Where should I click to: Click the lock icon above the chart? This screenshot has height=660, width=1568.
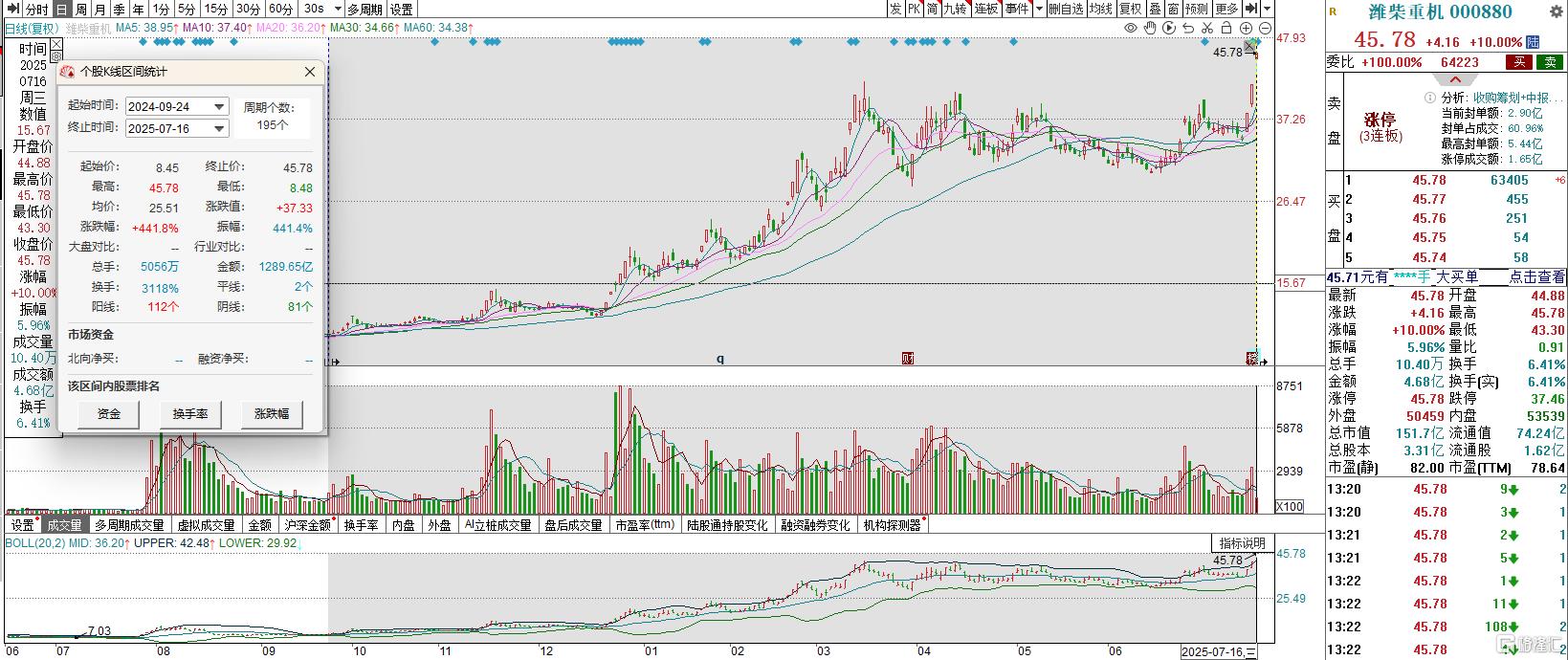[1226, 29]
